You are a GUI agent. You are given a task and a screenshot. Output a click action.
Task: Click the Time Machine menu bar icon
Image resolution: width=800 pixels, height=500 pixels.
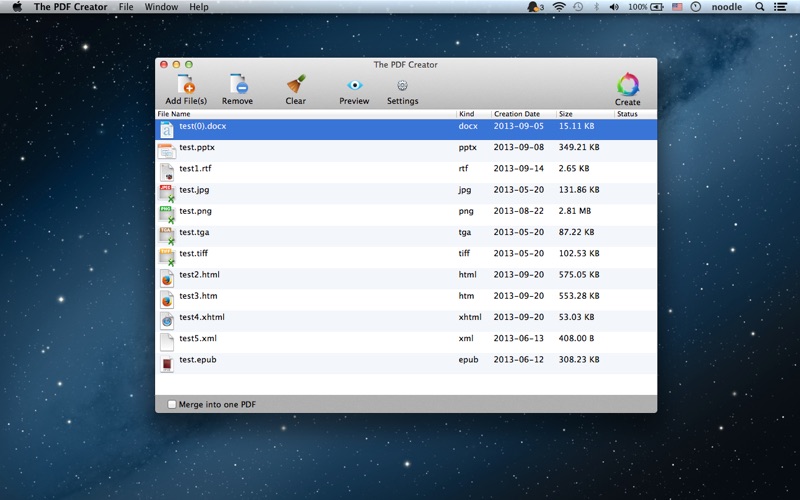pyautogui.click(x=578, y=7)
